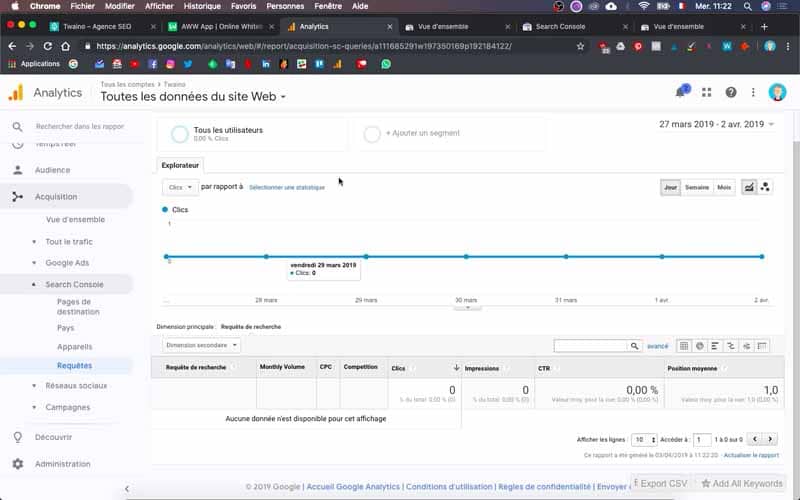Screen dimensions: 800x500
Task: Select the Tous les utilisateurs segment circle
Action: coord(180,134)
